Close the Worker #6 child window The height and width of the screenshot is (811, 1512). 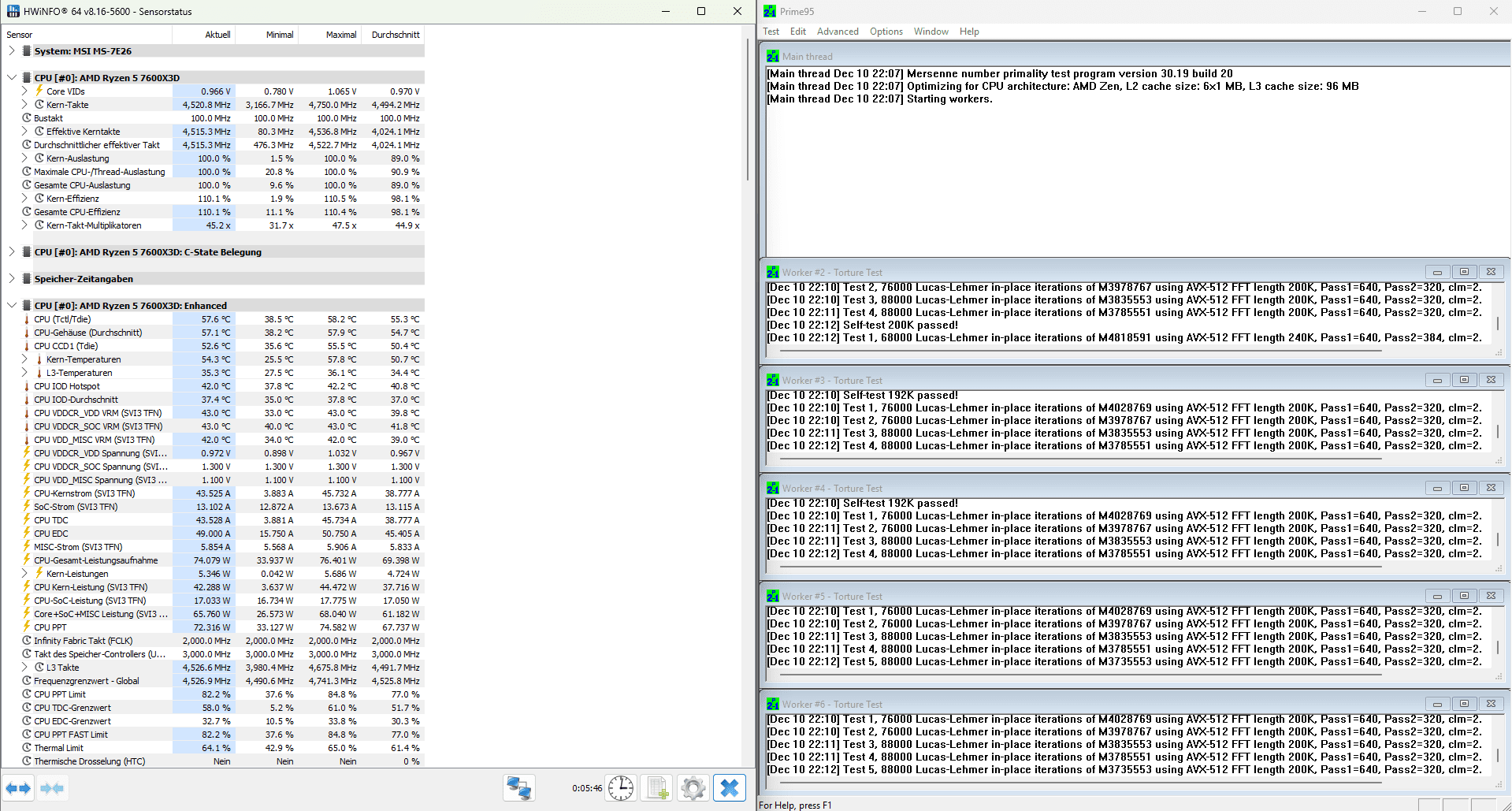pyautogui.click(x=1491, y=704)
